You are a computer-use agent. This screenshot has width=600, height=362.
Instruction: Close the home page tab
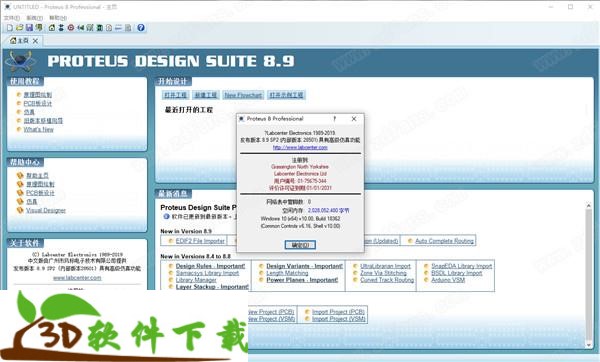pyautogui.click(x=35, y=41)
